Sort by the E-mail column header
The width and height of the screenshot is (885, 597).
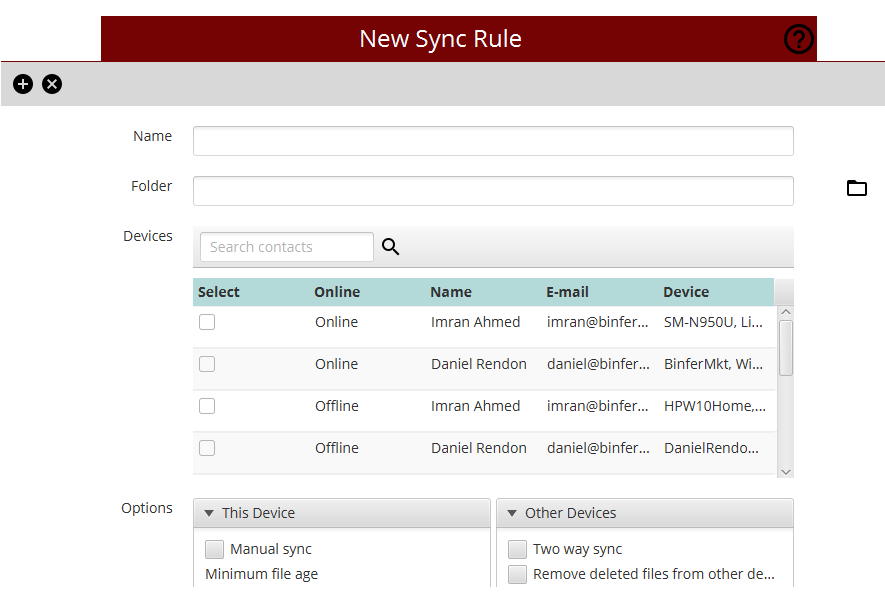click(x=567, y=292)
